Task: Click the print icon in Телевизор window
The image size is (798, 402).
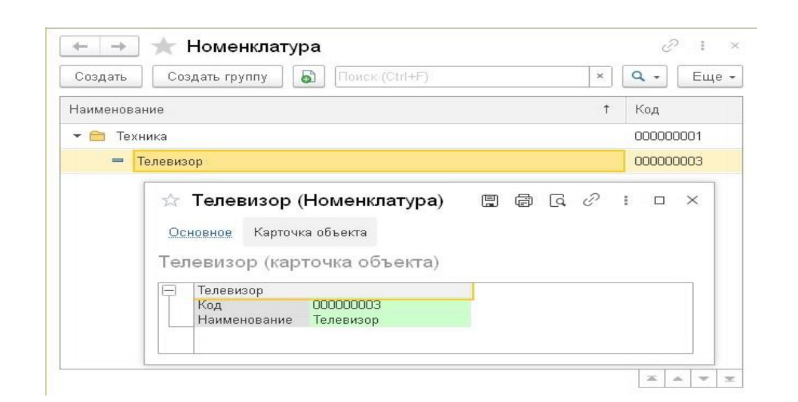Action: [x=550, y=201]
